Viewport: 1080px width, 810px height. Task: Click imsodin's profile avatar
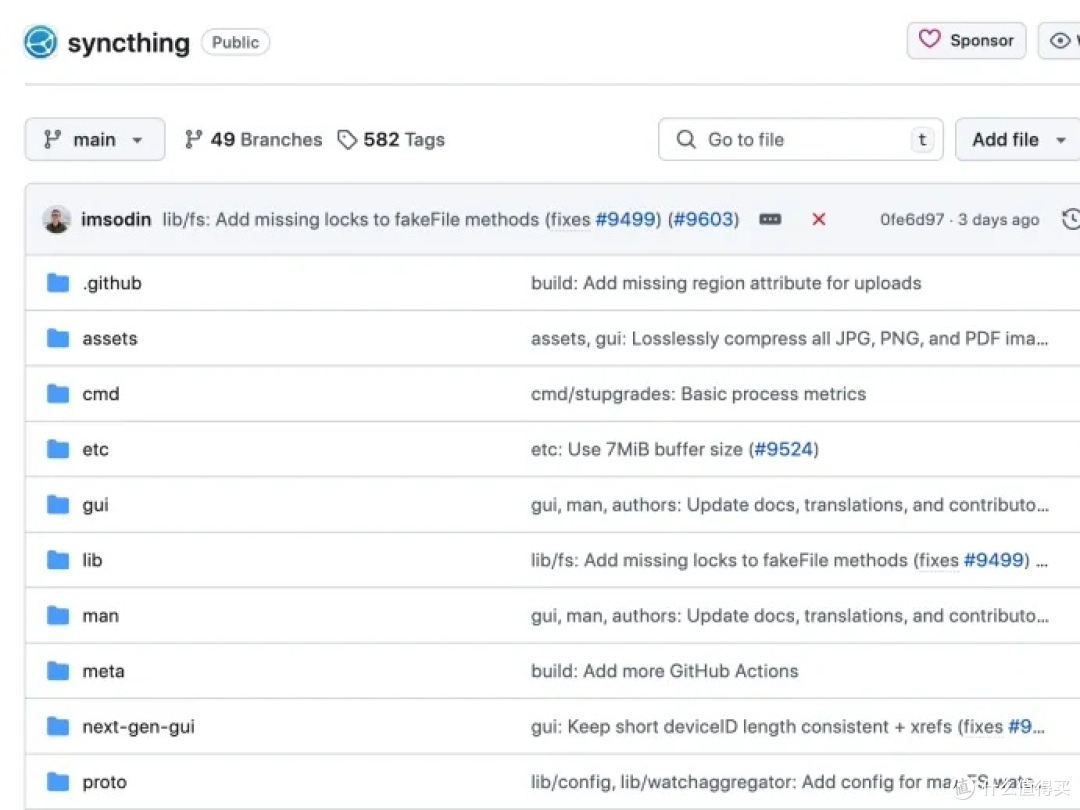[x=57, y=219]
